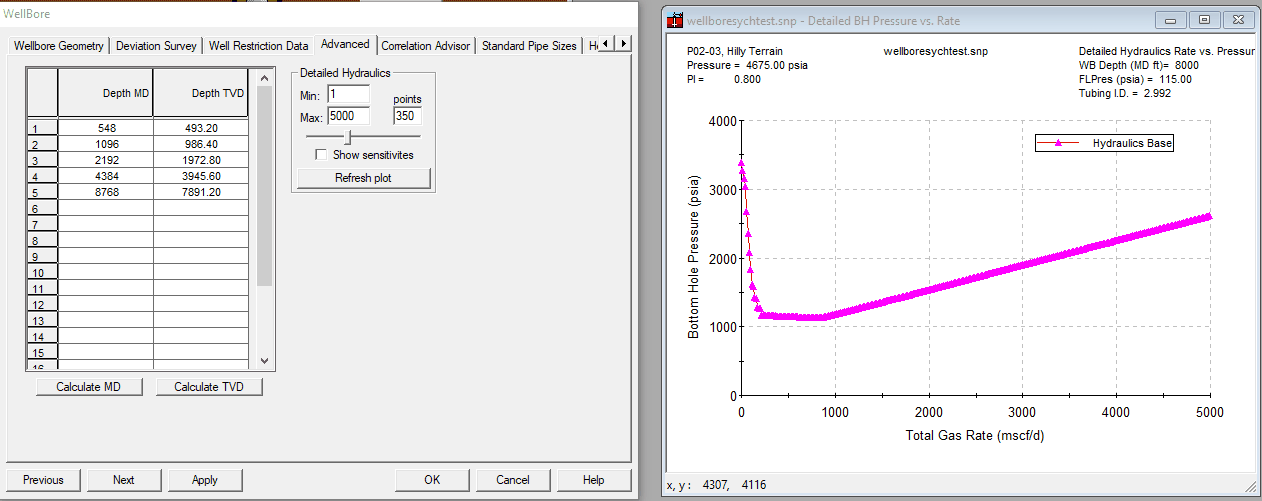Screen dimensions: 1262x501
Task: Click the Max rate input field
Action: (348, 116)
